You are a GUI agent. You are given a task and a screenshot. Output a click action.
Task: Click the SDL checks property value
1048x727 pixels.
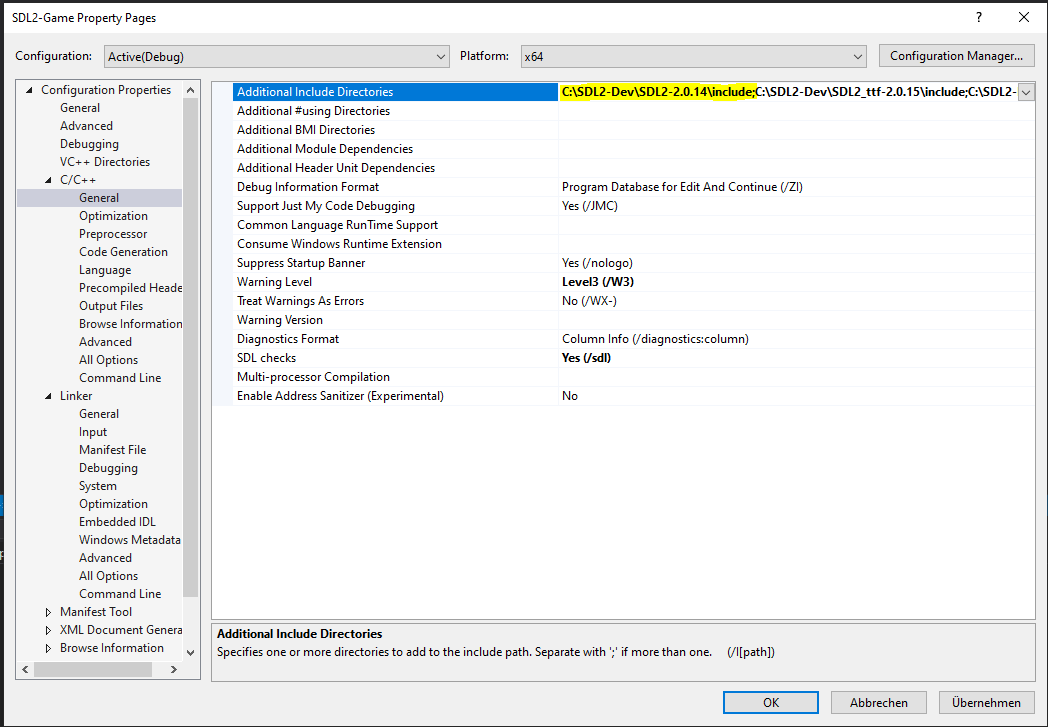(586, 358)
